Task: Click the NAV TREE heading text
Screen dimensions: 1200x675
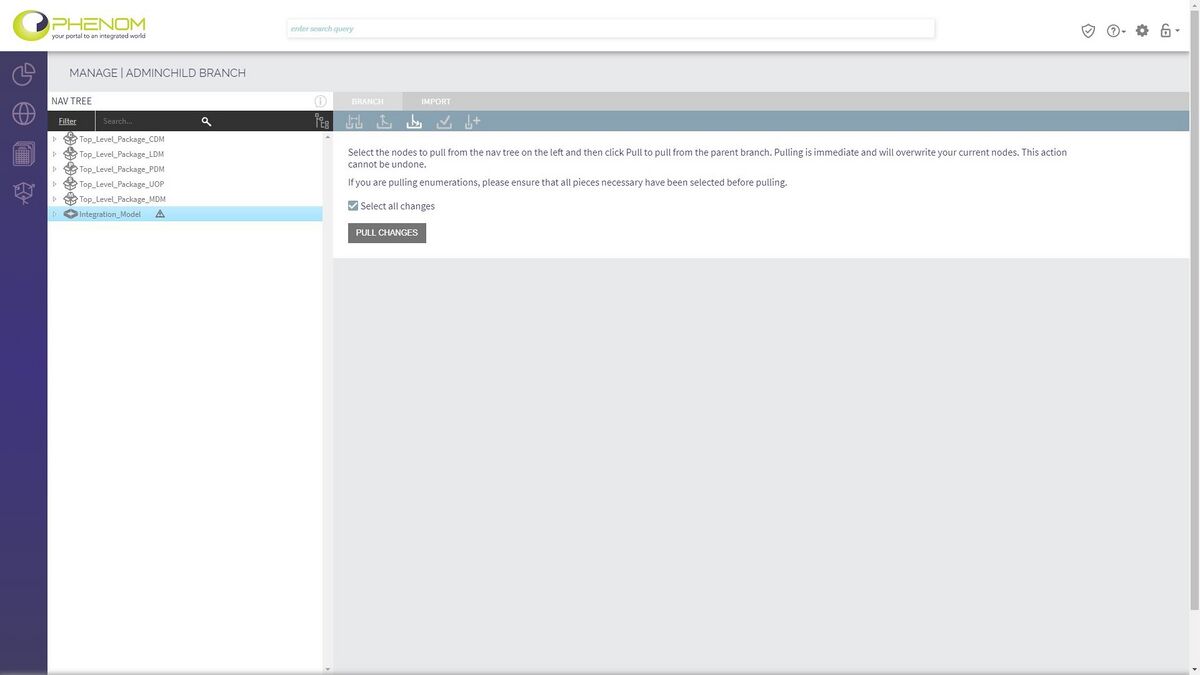Action: pos(72,101)
